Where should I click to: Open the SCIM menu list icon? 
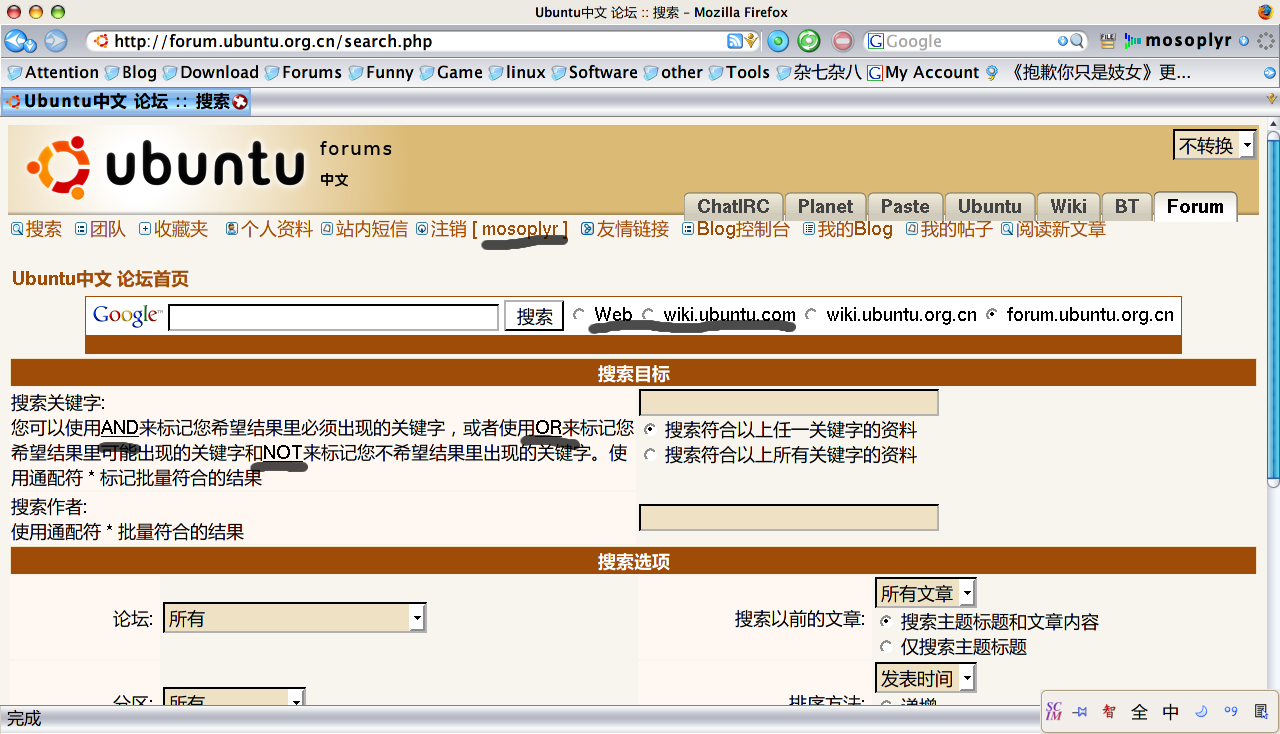pos(1263,711)
